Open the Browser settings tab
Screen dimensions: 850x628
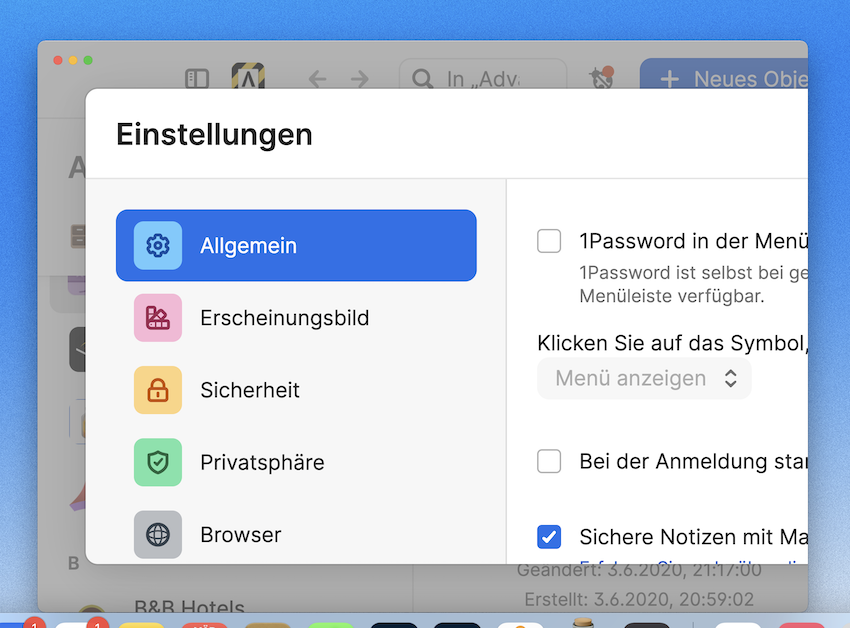click(240, 535)
